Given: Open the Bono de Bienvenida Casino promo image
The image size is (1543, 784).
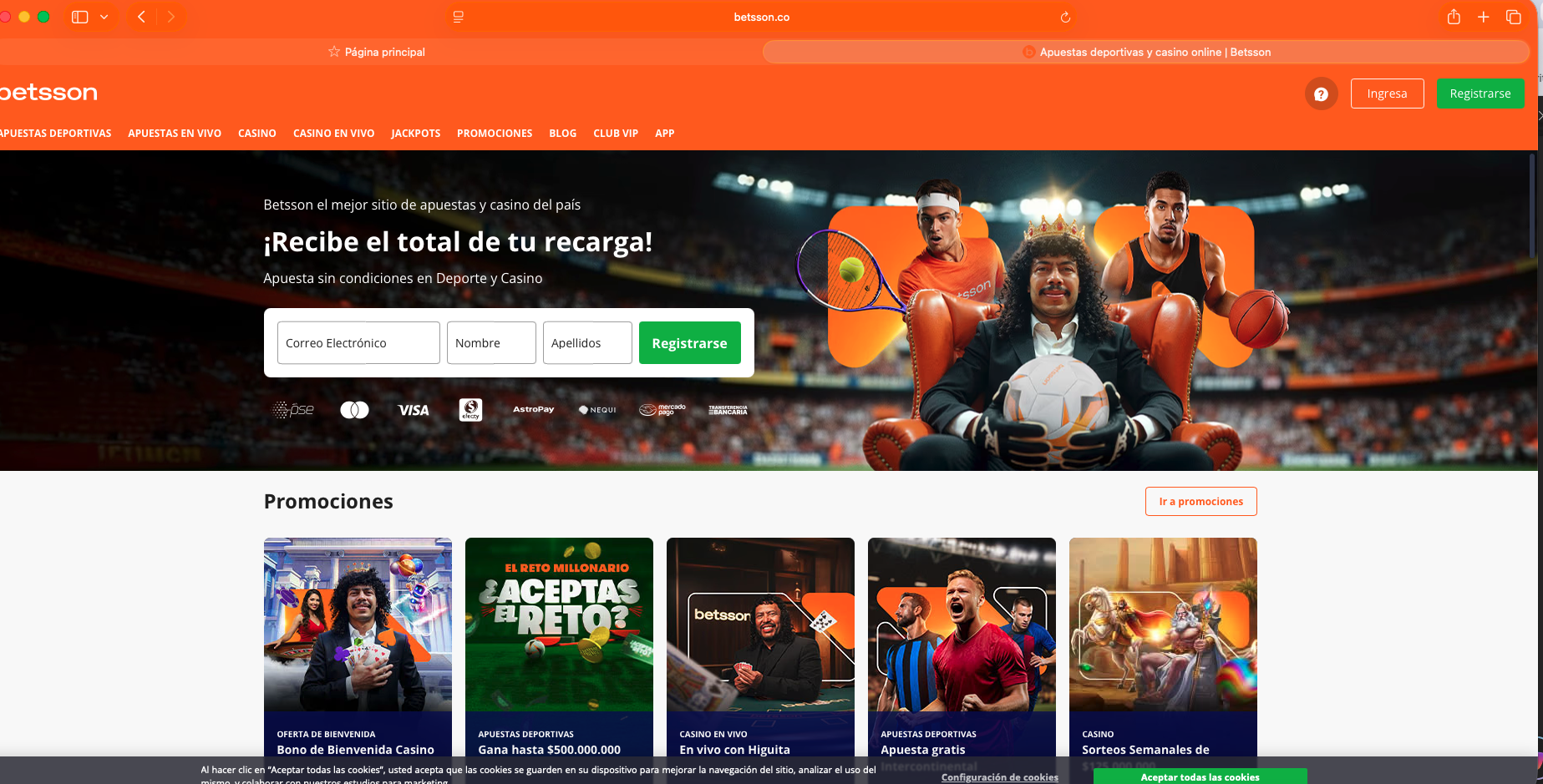Looking at the screenshot, I should point(358,625).
